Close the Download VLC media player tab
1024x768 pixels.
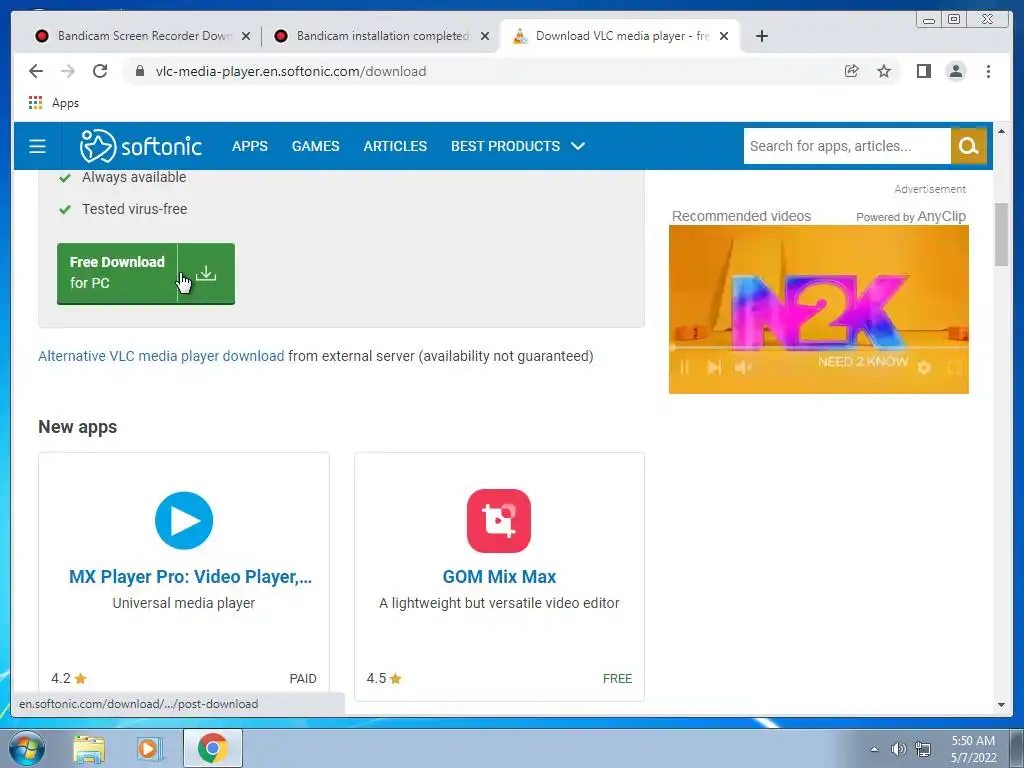(x=724, y=36)
